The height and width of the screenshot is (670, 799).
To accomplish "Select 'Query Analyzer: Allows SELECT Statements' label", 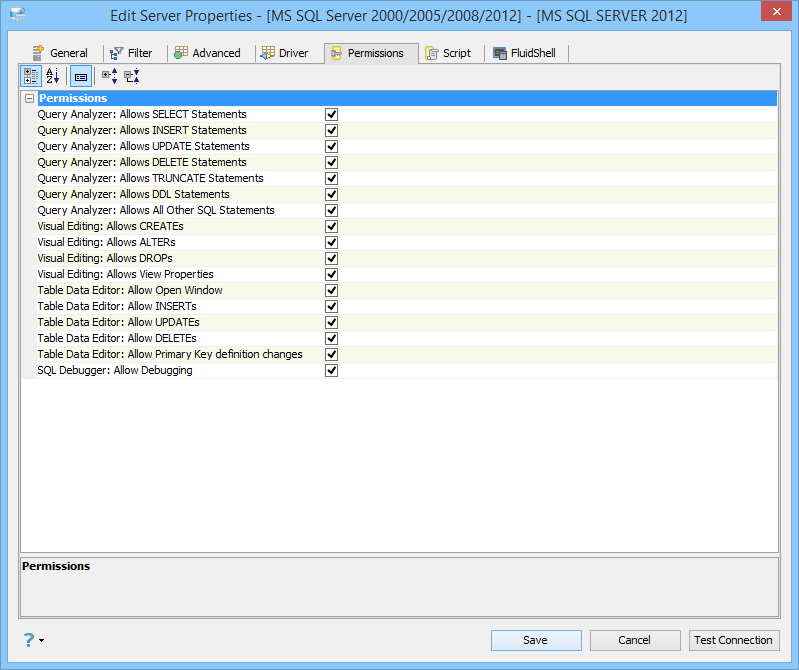I will [142, 114].
